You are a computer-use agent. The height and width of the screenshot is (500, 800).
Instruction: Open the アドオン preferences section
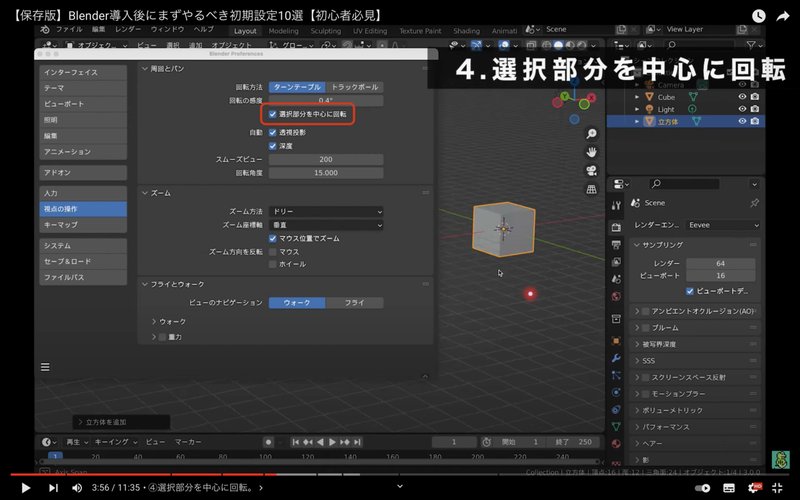[83, 172]
